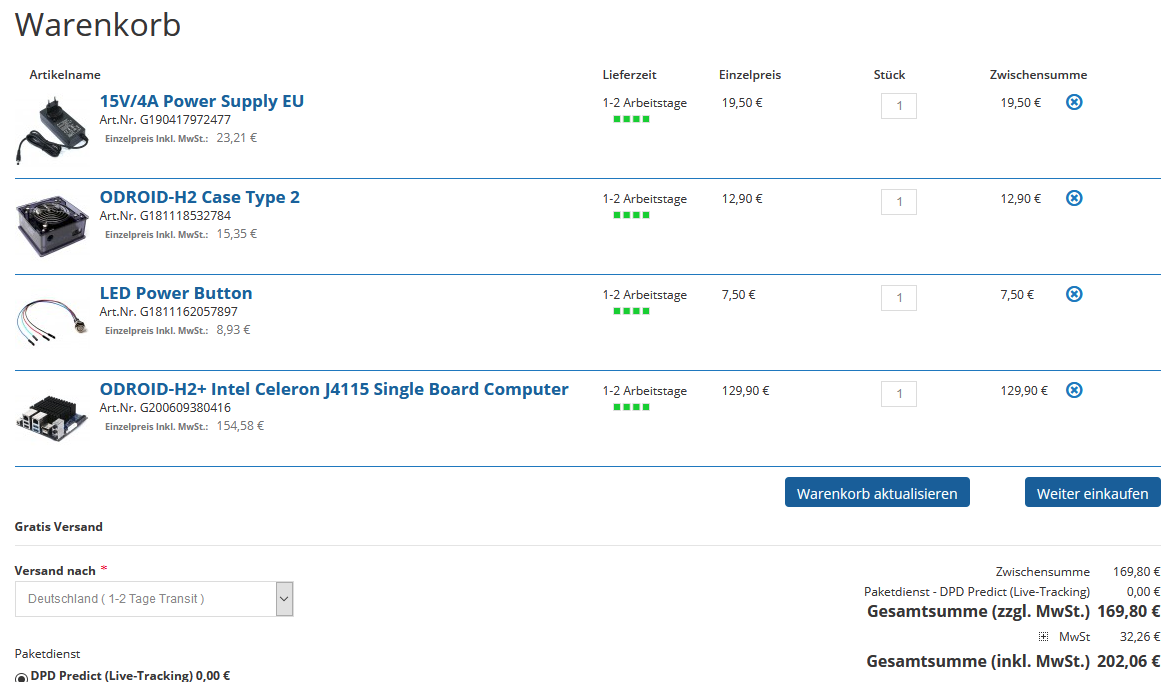Viewport: 1174px width, 682px height.
Task: Click the 23,21 € price incl. MwSt.
Action: [237, 138]
